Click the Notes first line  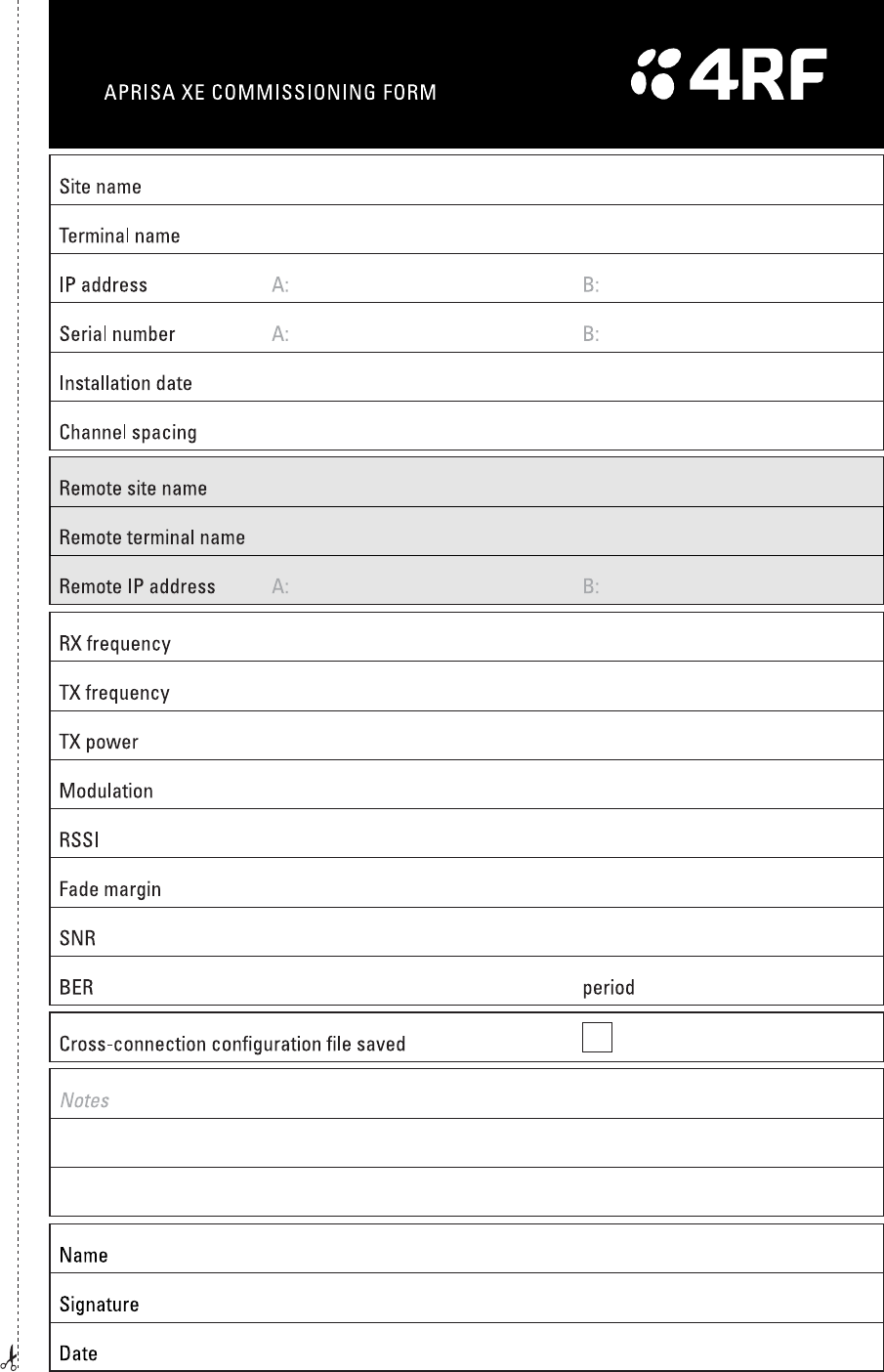tap(467, 1094)
